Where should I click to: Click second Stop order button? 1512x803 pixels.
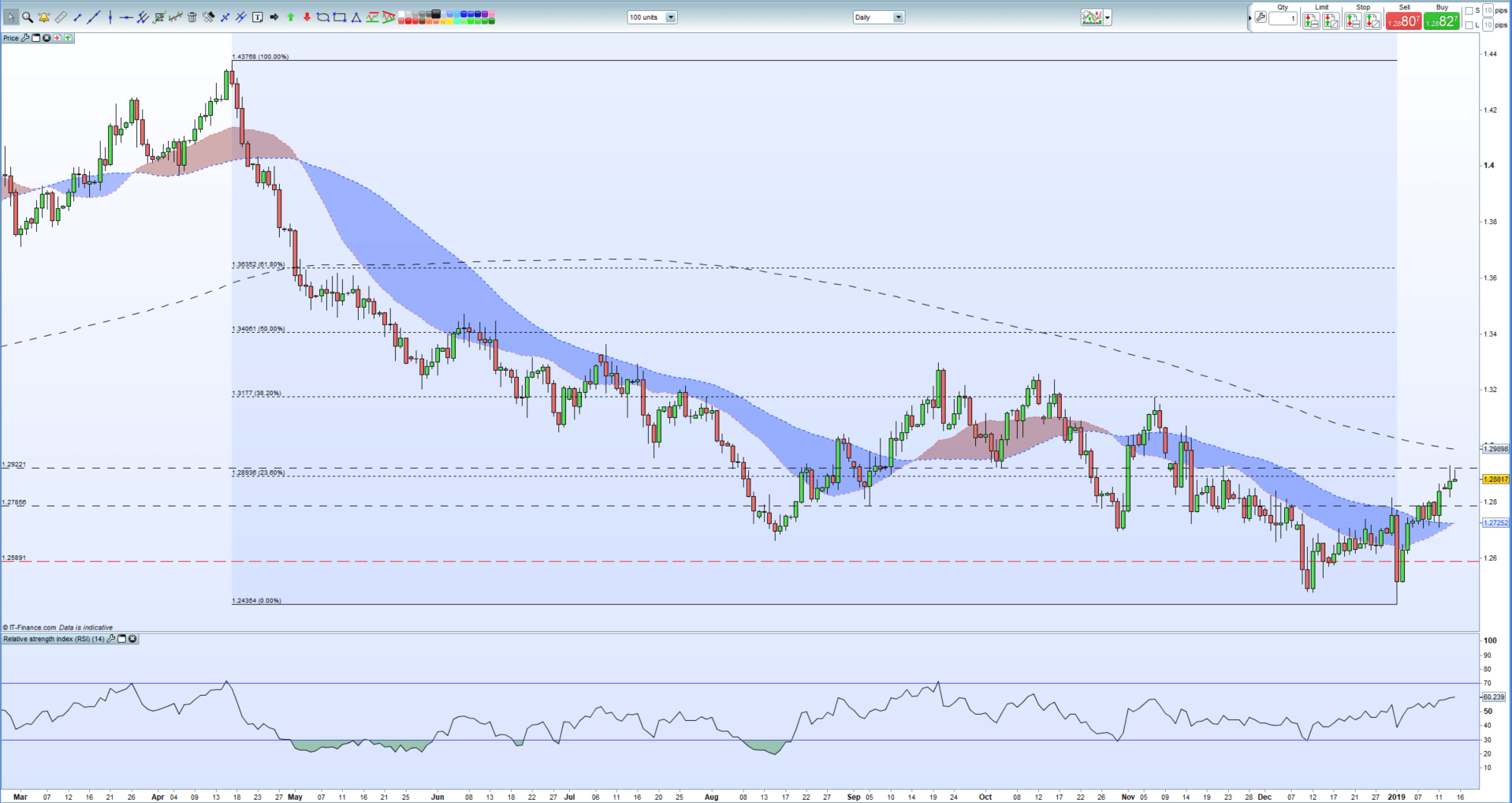(1372, 21)
